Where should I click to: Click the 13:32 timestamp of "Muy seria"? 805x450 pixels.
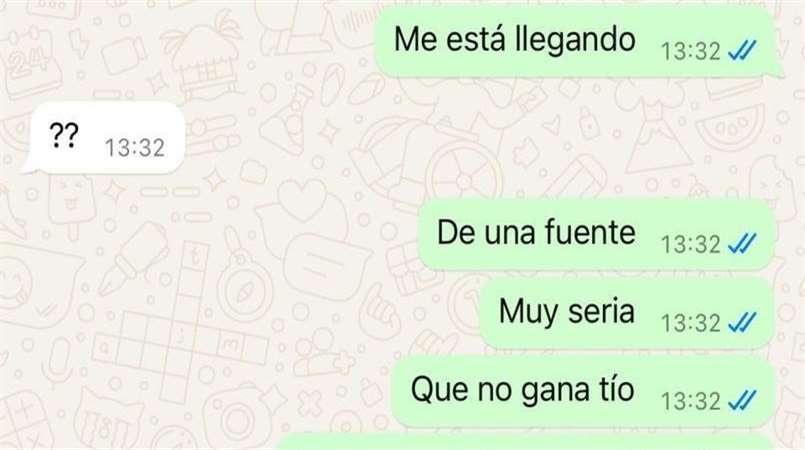click(691, 323)
